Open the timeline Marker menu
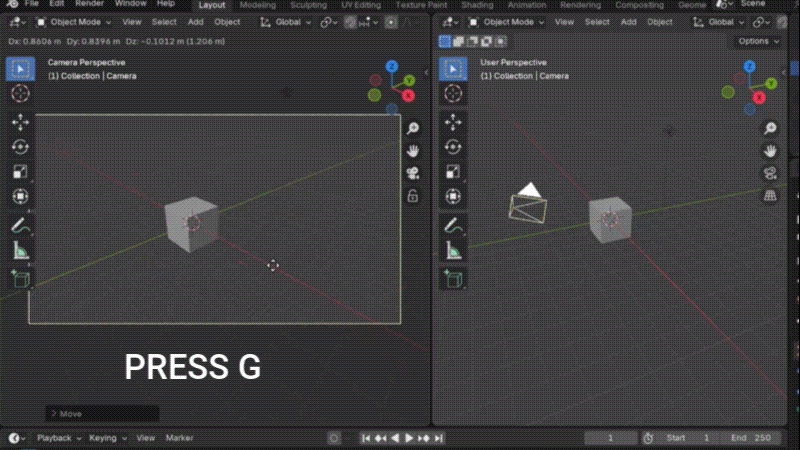This screenshot has height=450, width=800. coord(180,438)
